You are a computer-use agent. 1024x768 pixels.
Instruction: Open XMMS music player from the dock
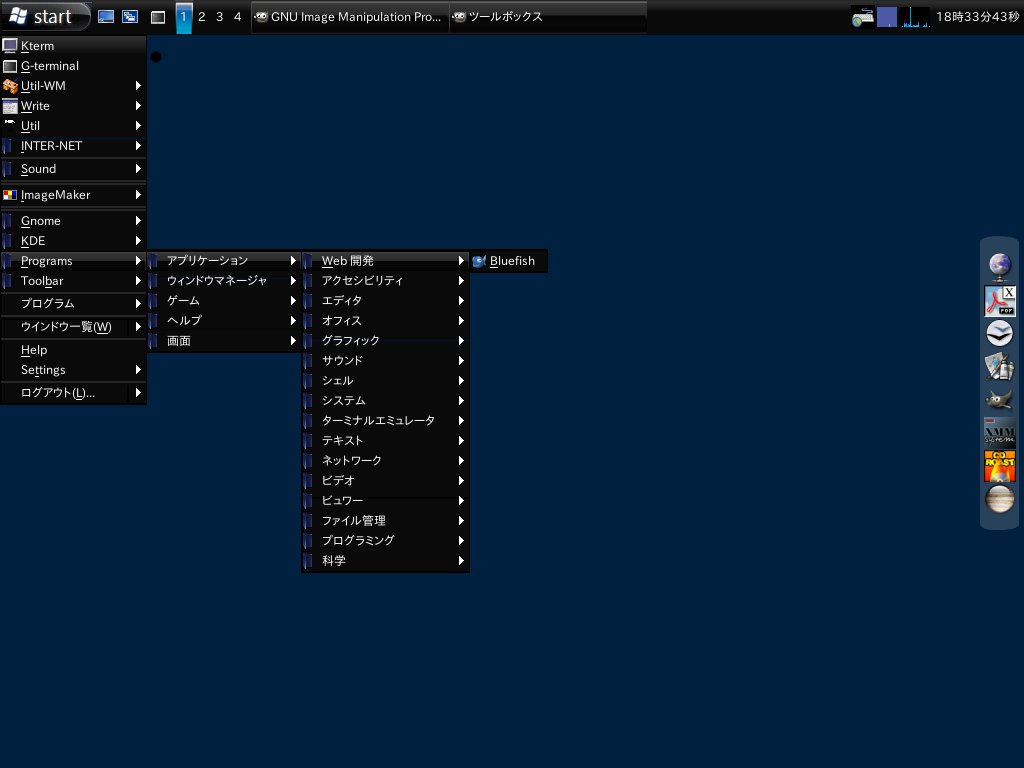click(999, 434)
